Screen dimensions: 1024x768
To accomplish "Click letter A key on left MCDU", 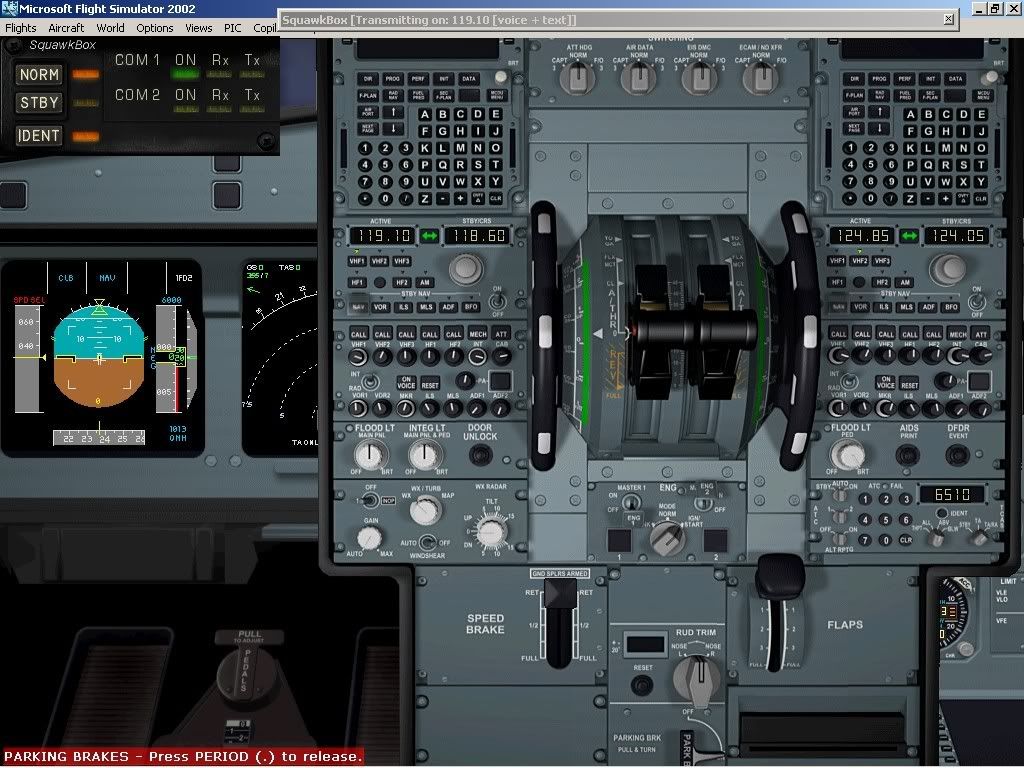I will 425,114.
